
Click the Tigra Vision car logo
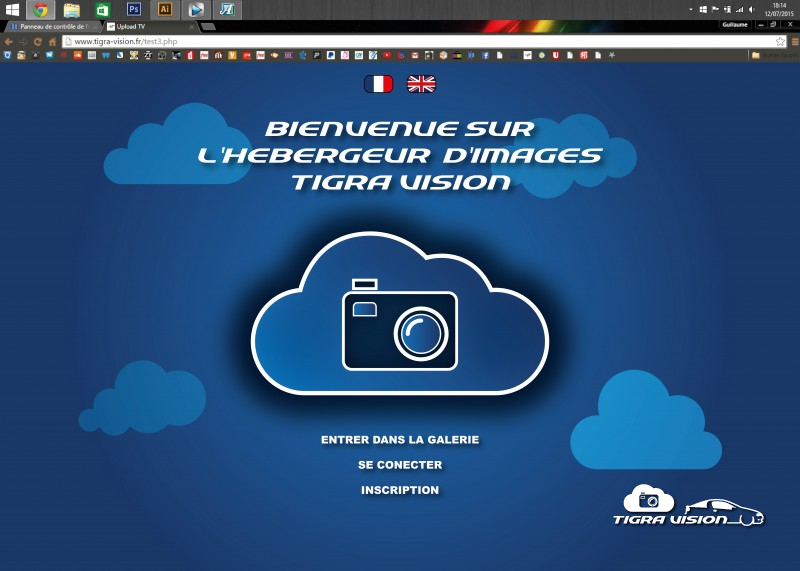pyautogui.click(x=688, y=507)
